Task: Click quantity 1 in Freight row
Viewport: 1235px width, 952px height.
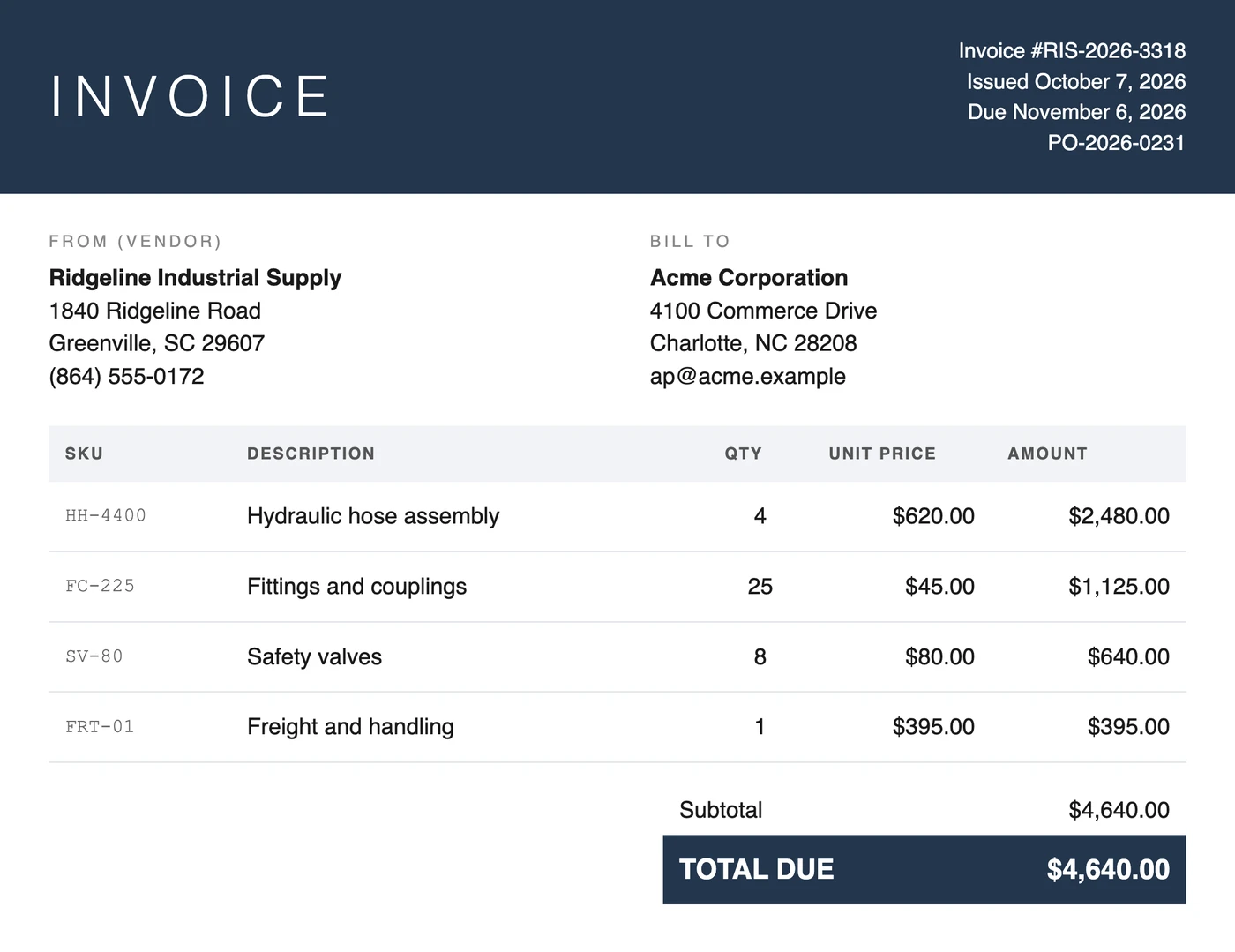Action: 760,727
